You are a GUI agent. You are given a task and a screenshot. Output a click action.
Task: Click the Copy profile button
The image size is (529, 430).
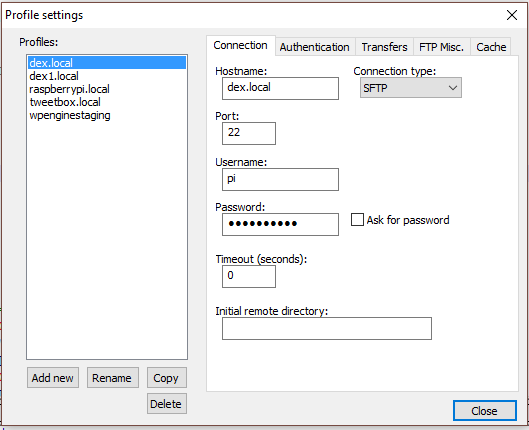coord(167,378)
